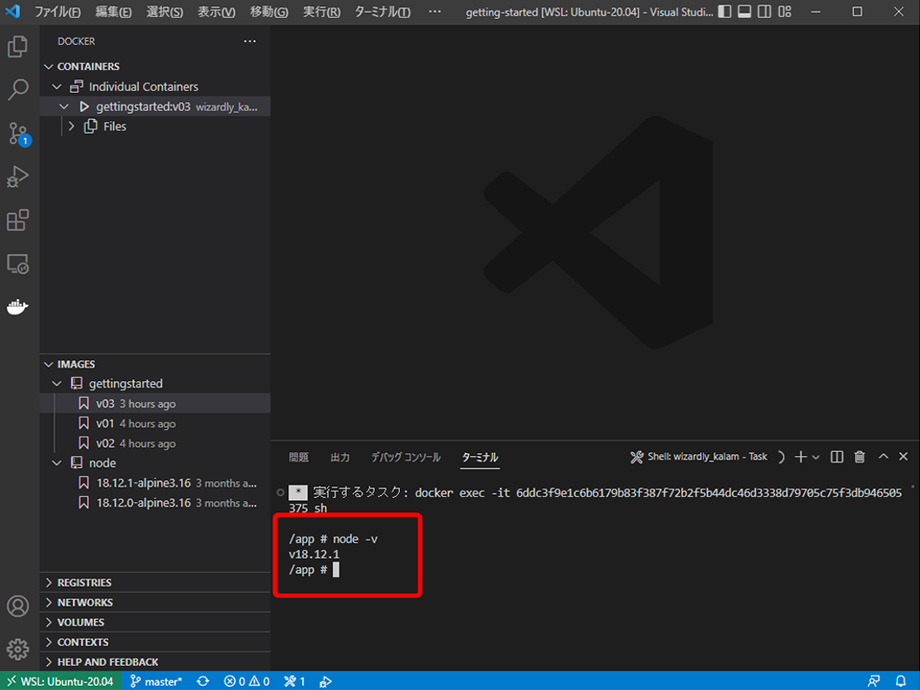920x690 pixels.
Task: Open Docker panel more actions ellipsis
Action: pos(250,41)
